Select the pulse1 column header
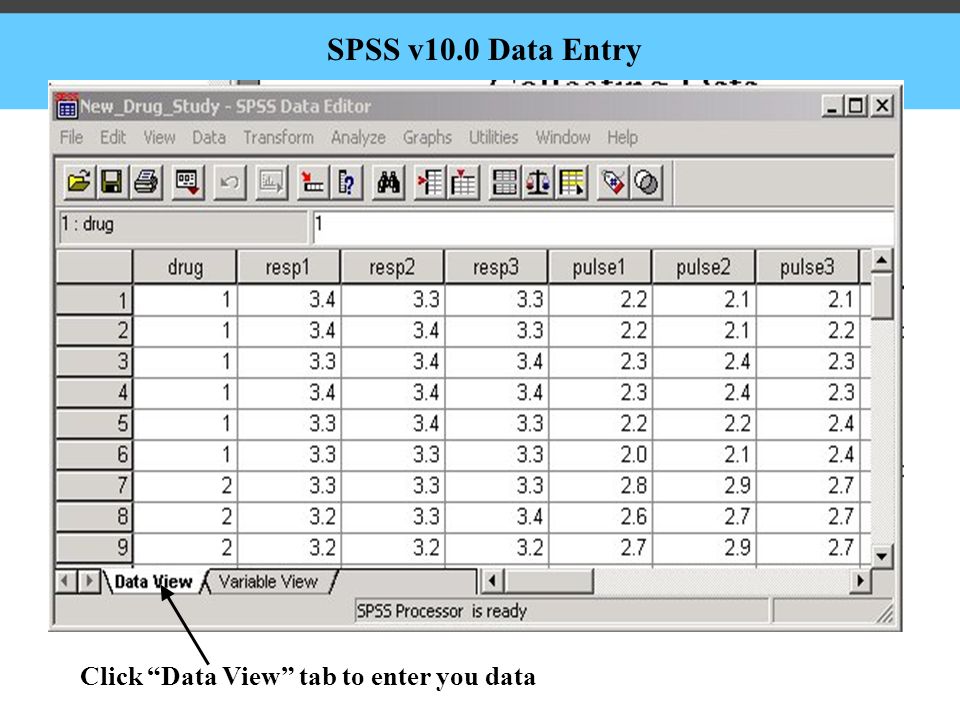This screenshot has height=720, width=960. (x=600, y=267)
